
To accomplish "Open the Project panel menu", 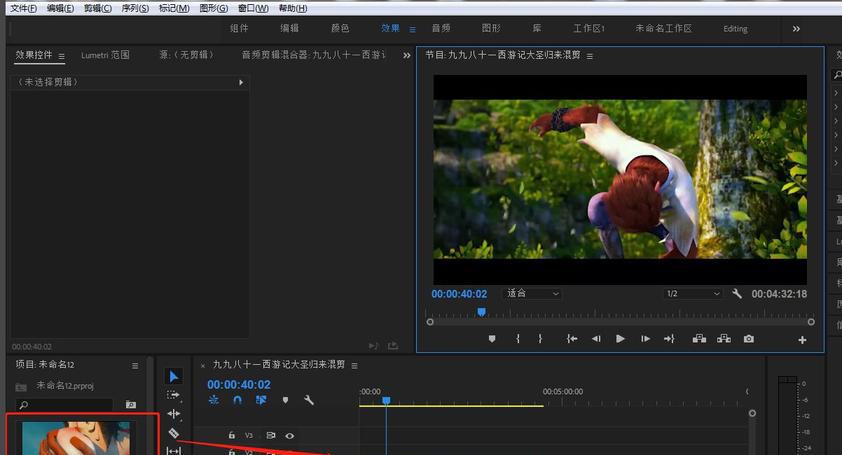I will click(x=135, y=366).
